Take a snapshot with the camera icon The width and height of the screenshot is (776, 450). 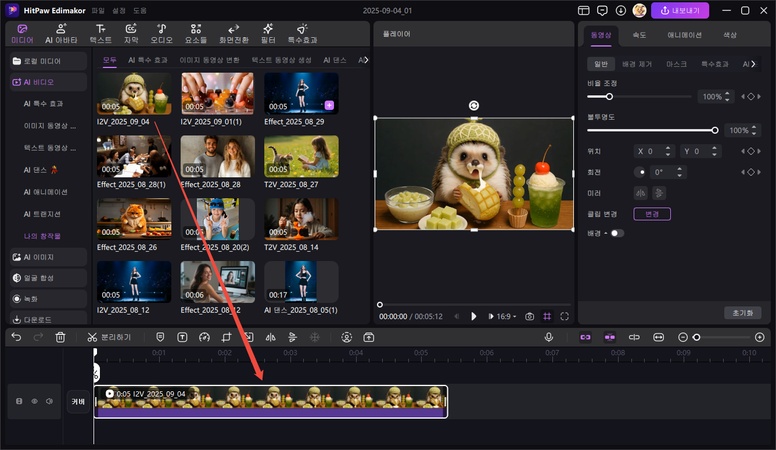pyautogui.click(x=529, y=316)
